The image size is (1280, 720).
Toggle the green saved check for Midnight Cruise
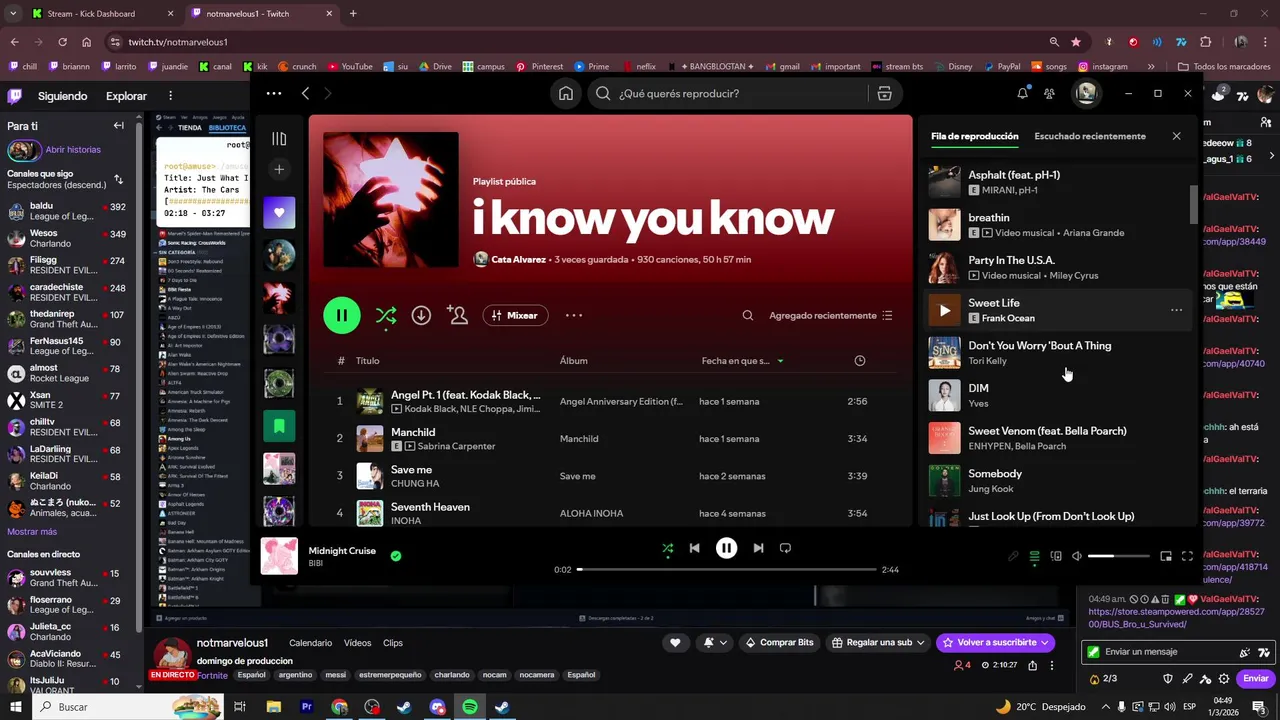coord(396,556)
